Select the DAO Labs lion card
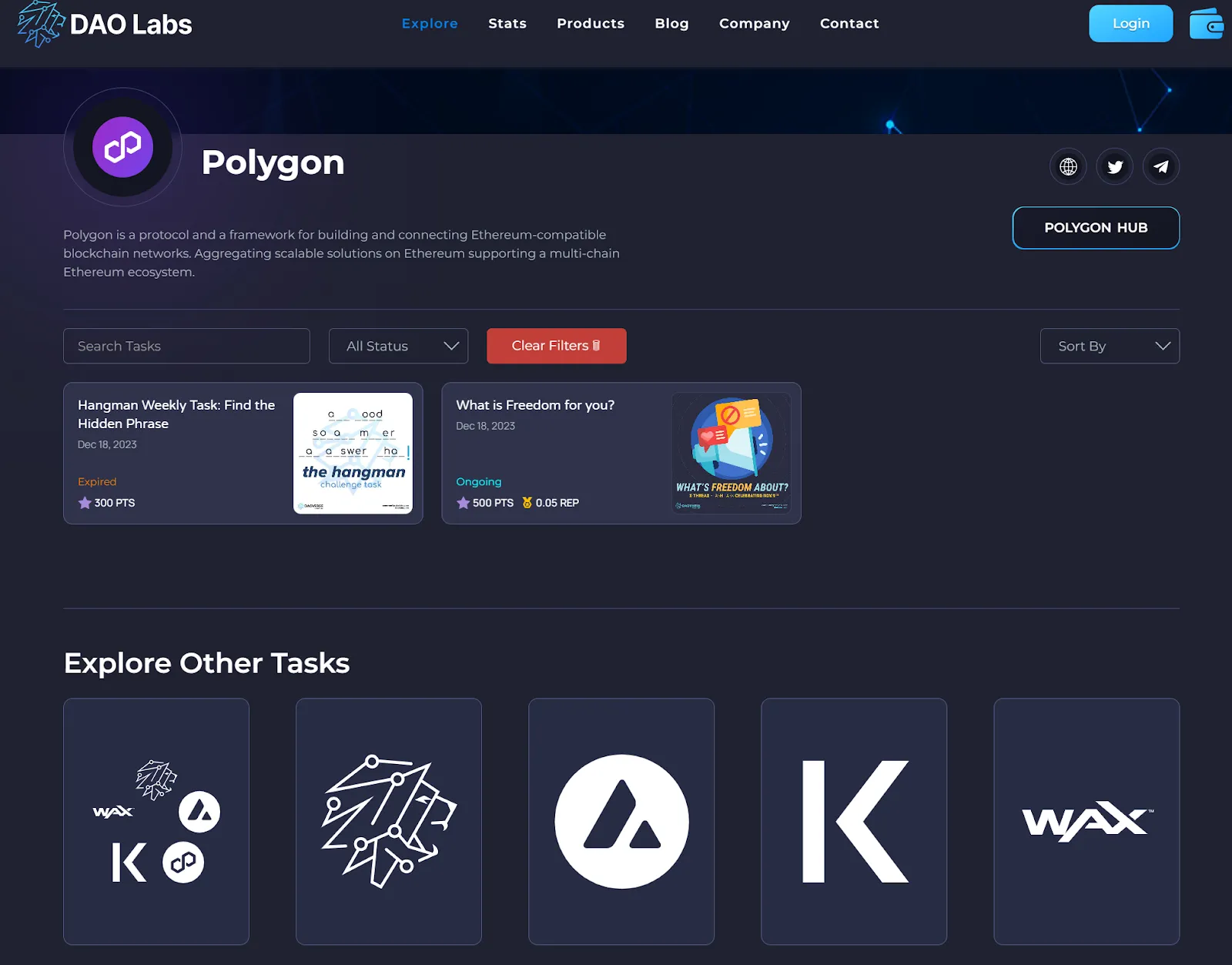 (389, 822)
